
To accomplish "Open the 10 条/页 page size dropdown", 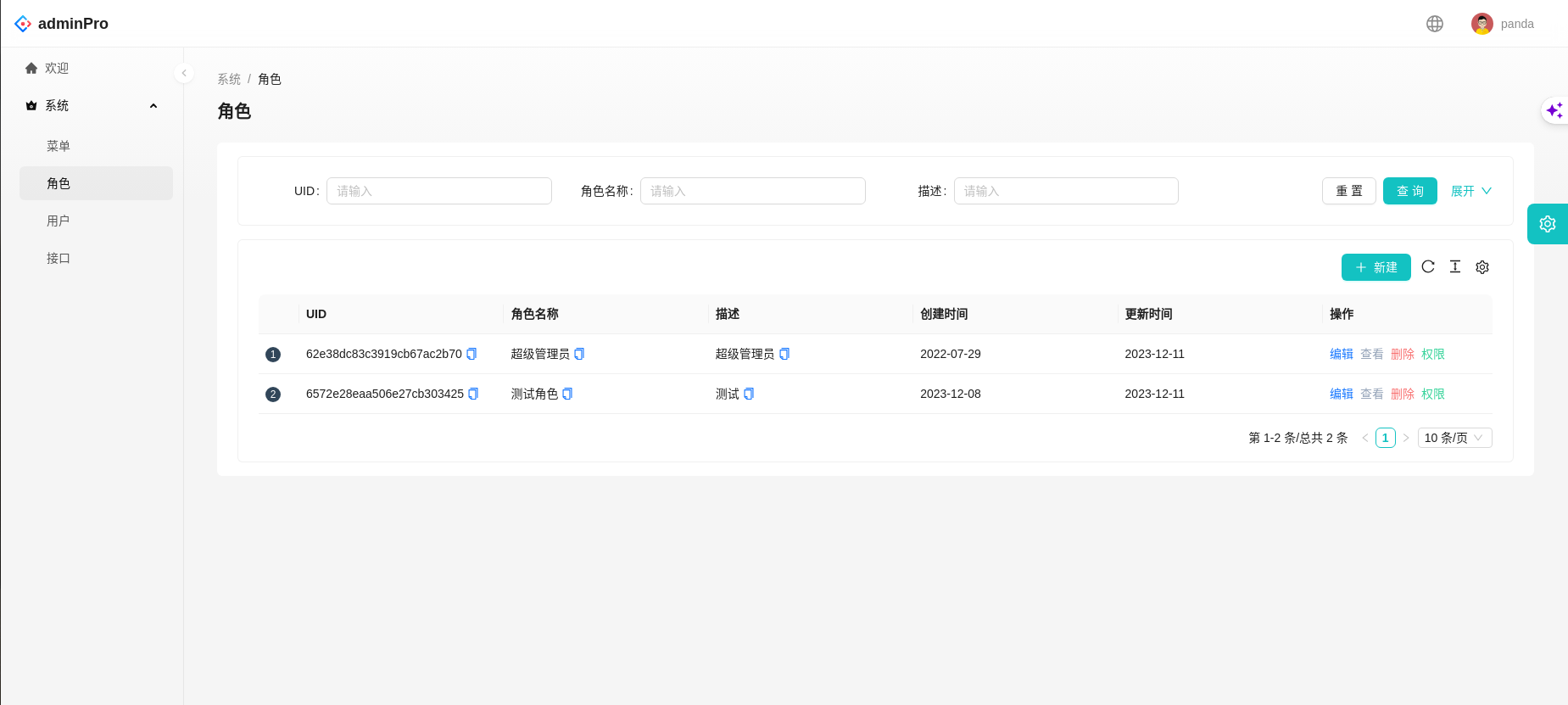I will tap(1455, 438).
